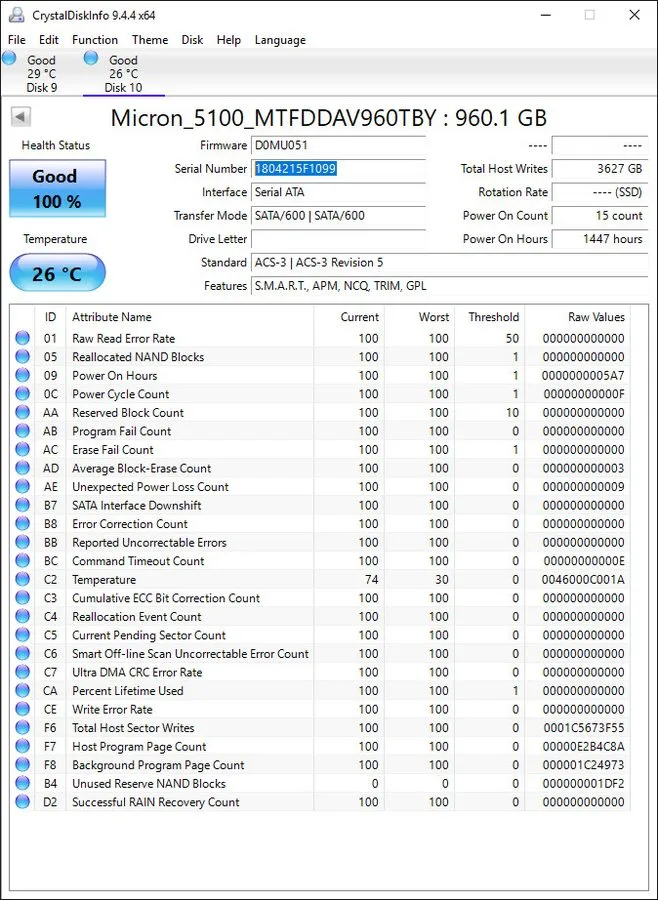658x900 pixels.
Task: Click status orb for Error Correction Count
Action: [22, 523]
